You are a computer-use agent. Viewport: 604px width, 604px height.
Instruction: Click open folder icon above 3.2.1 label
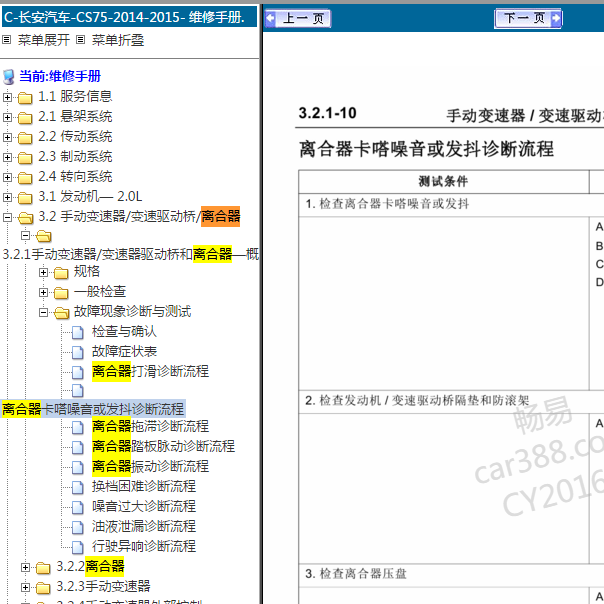coord(44,236)
